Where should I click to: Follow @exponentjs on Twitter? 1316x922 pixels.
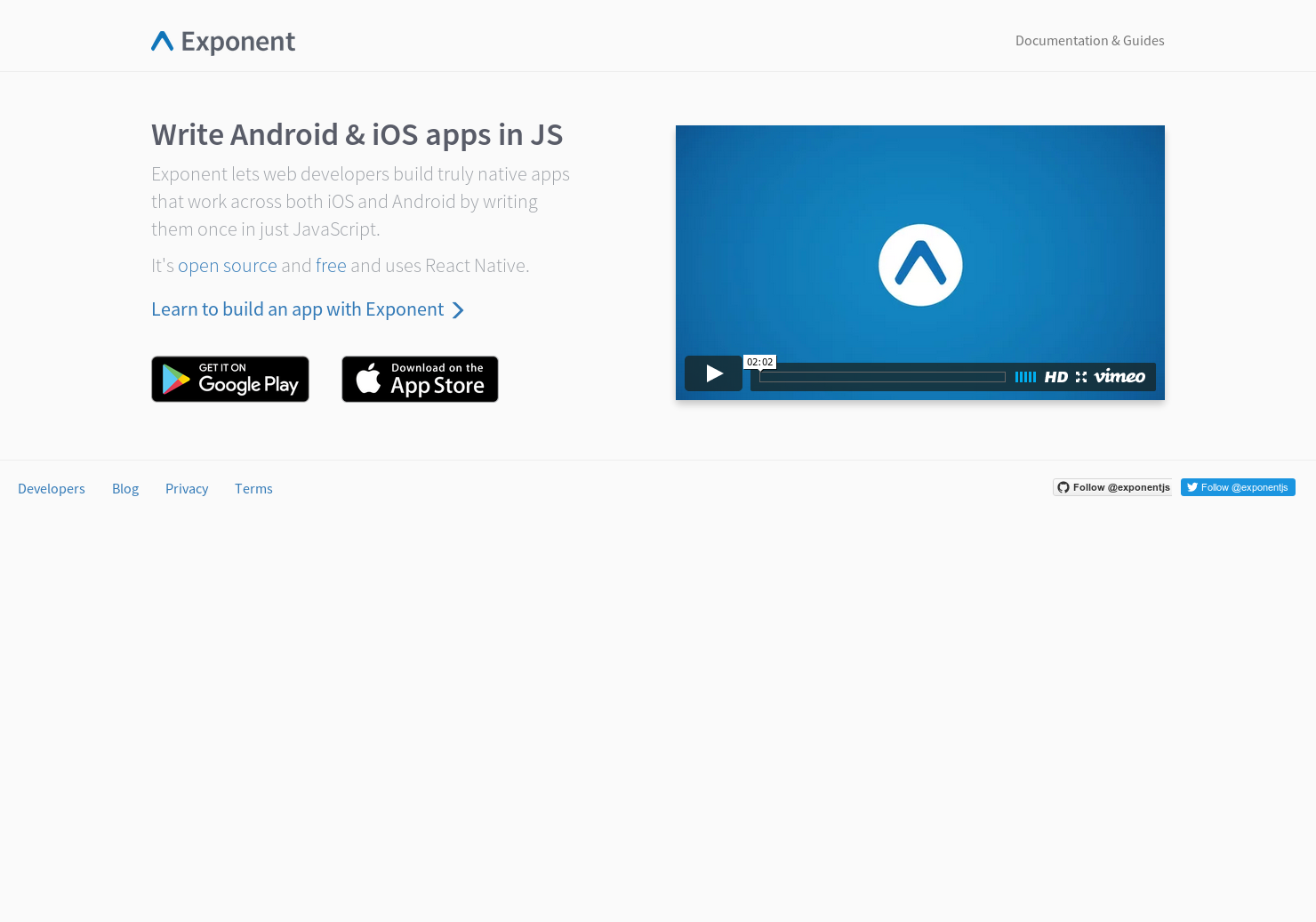pos(1238,487)
